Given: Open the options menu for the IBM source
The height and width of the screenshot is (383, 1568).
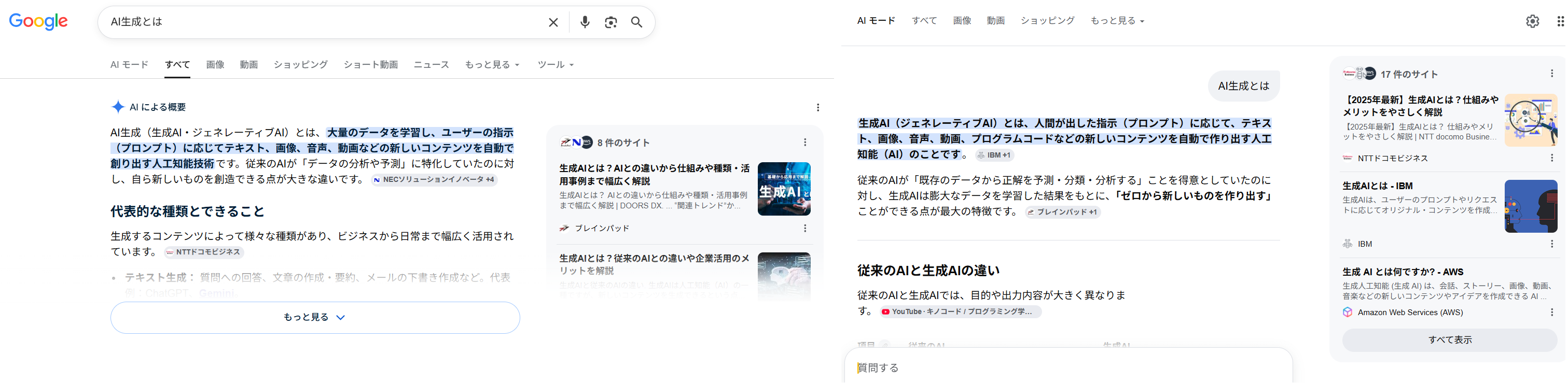Looking at the screenshot, I should (x=1551, y=244).
